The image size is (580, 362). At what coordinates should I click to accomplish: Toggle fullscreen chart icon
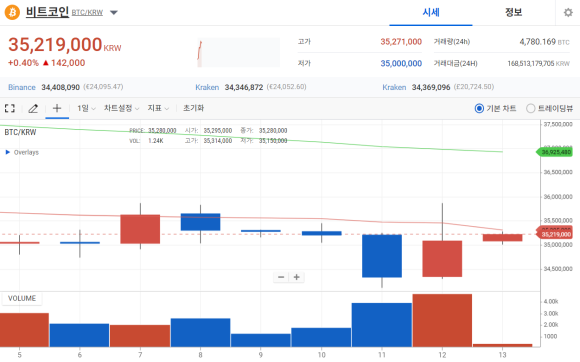click(10, 108)
